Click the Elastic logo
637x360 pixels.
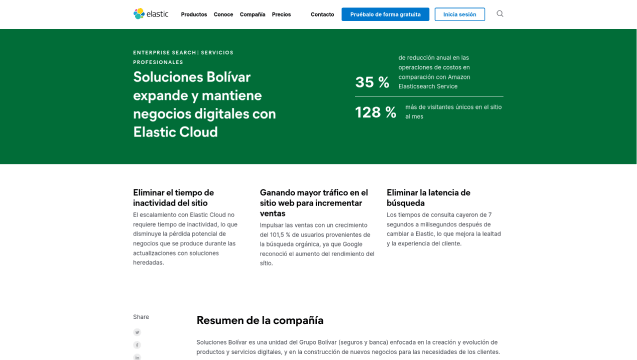tap(151, 14)
